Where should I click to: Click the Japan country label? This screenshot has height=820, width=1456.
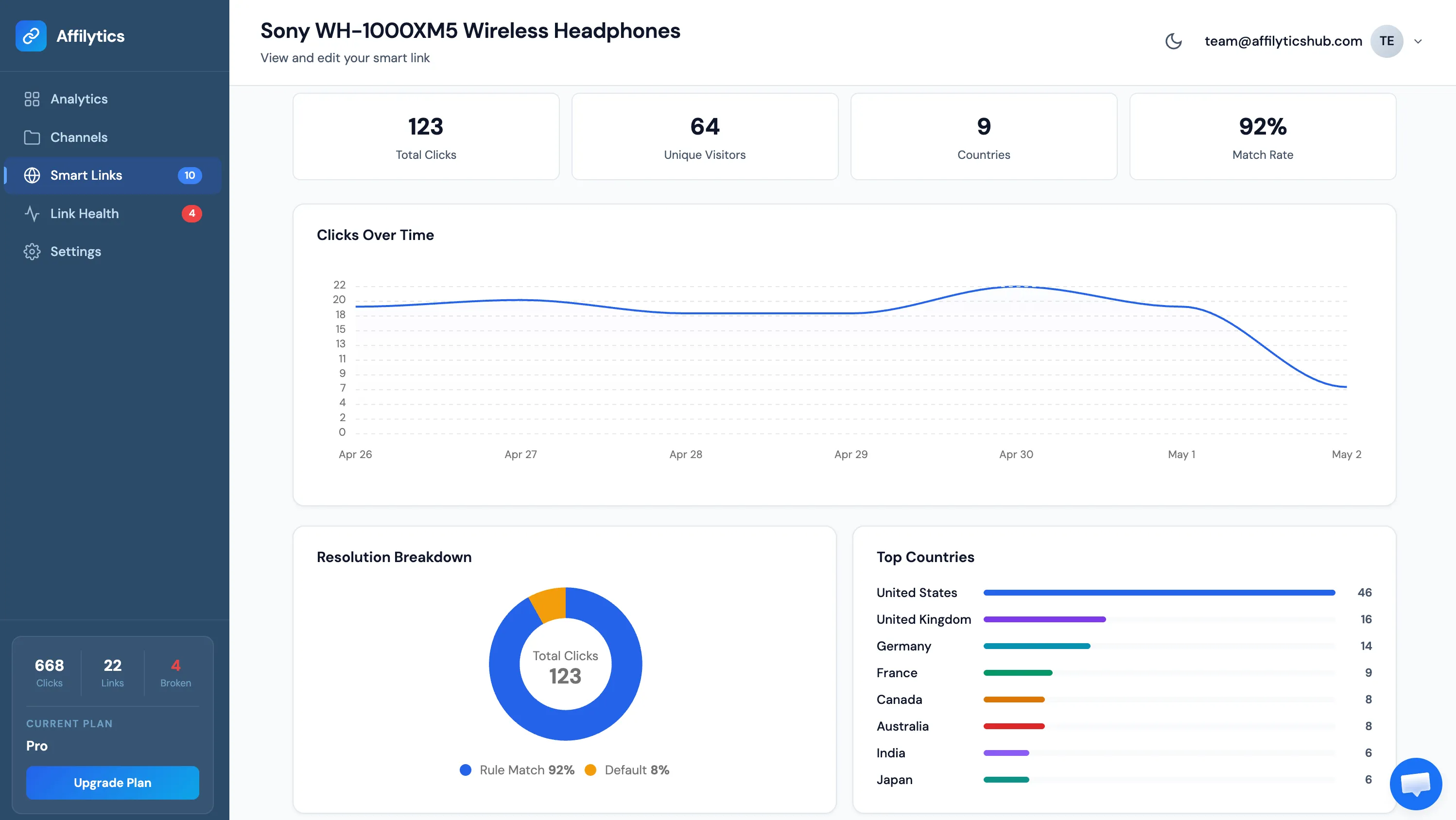[894, 779]
